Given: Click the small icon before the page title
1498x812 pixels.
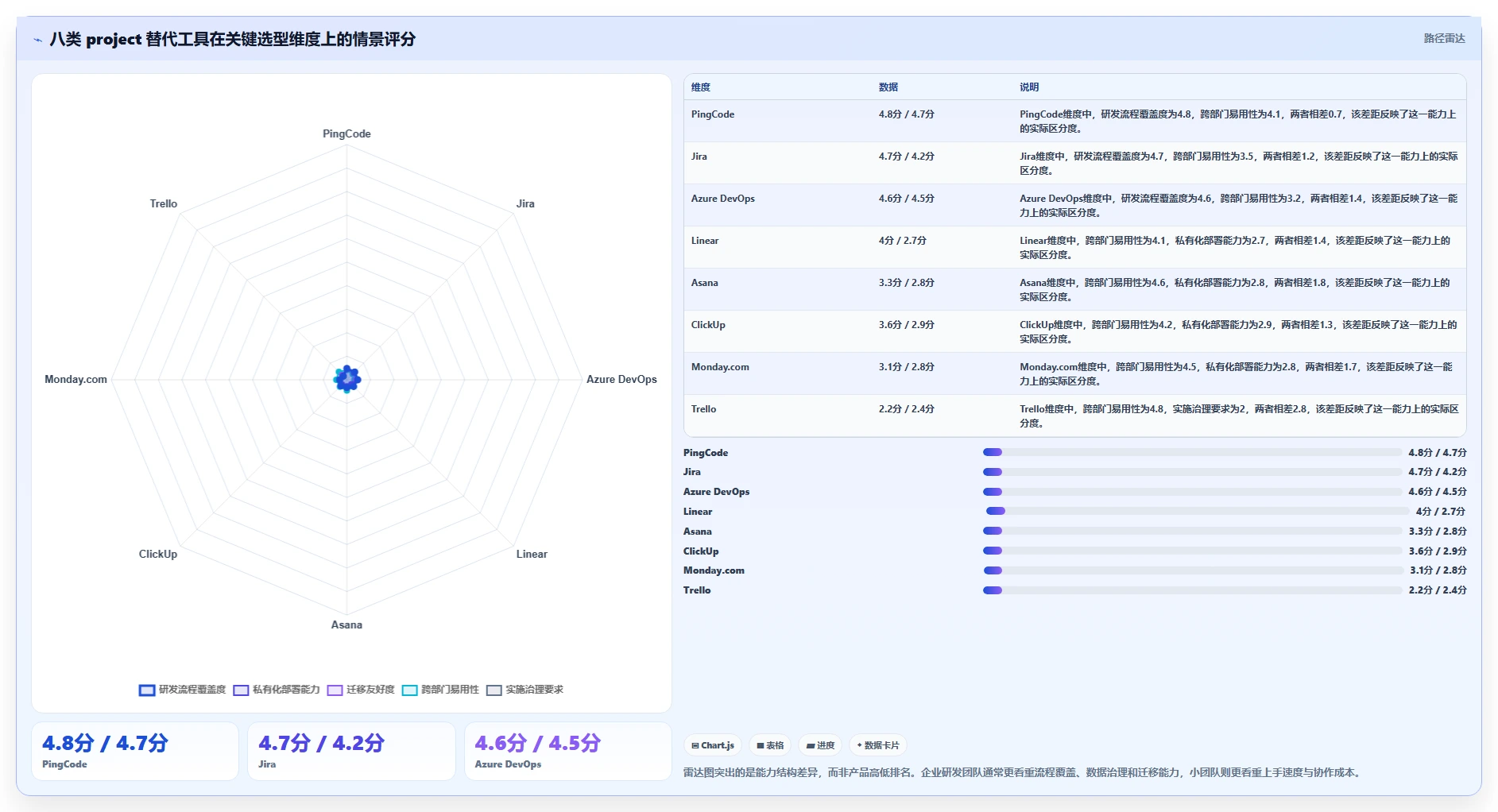Looking at the screenshot, I should pos(37,39).
